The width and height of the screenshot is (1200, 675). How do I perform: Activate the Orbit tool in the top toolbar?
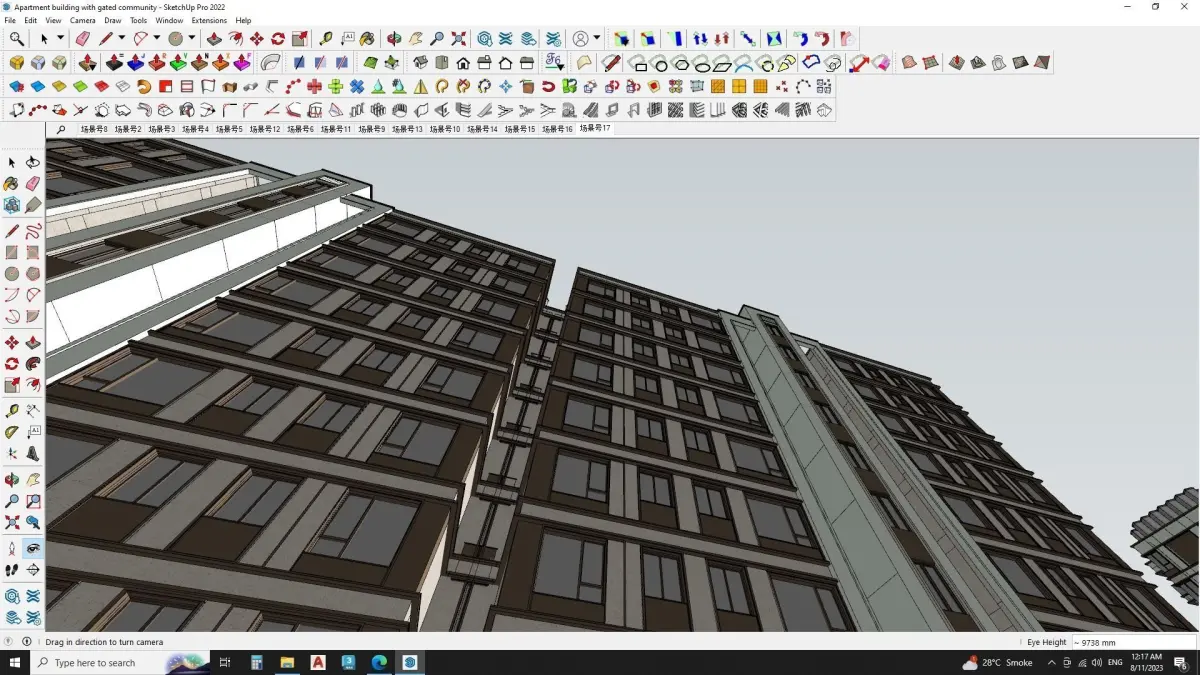click(394, 38)
